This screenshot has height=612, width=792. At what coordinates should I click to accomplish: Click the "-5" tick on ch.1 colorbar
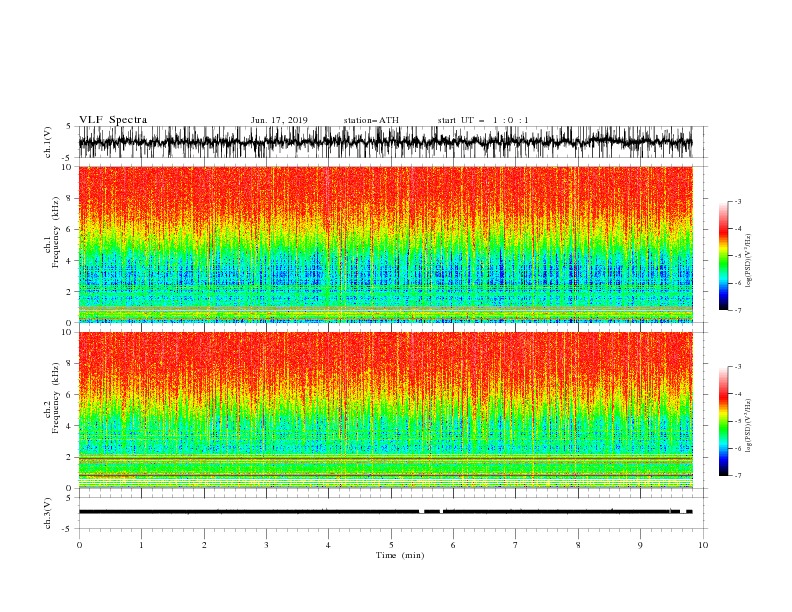(737, 256)
